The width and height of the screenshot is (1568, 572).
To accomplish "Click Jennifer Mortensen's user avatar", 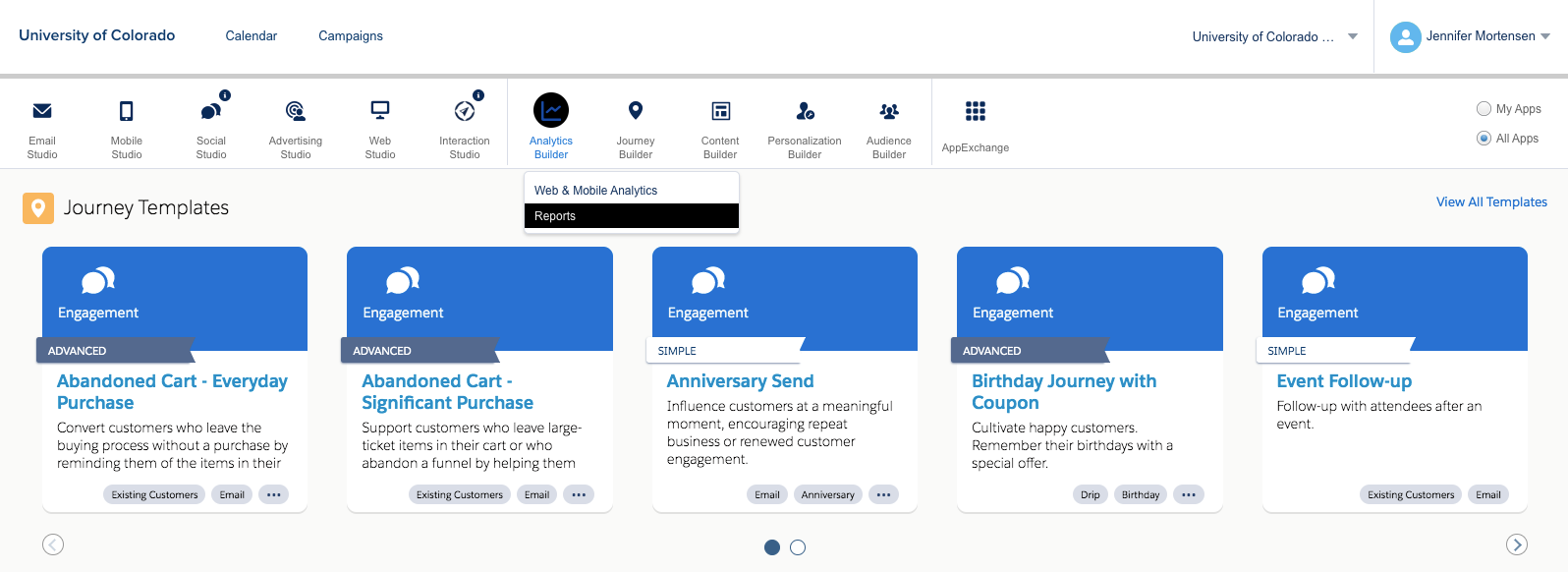I will pos(1406,37).
